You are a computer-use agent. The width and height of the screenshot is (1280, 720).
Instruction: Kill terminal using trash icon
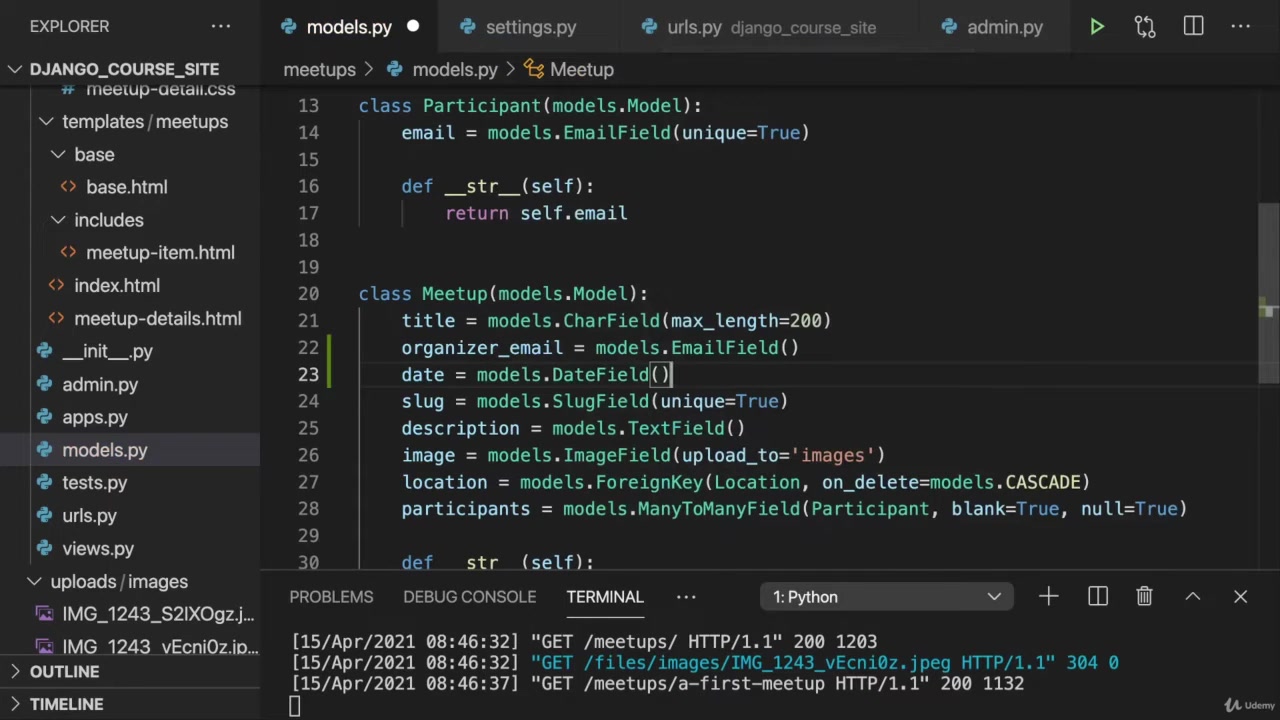(1144, 597)
